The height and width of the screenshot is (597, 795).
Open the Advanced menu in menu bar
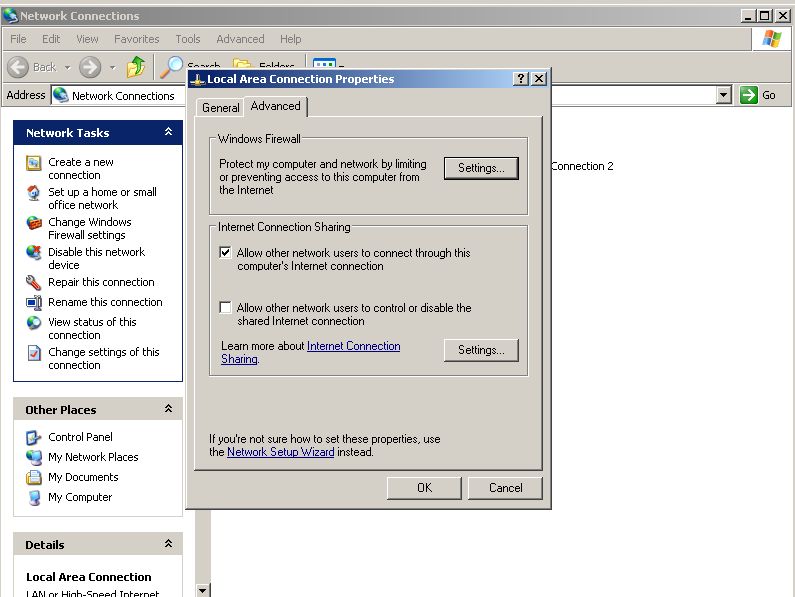(240, 39)
